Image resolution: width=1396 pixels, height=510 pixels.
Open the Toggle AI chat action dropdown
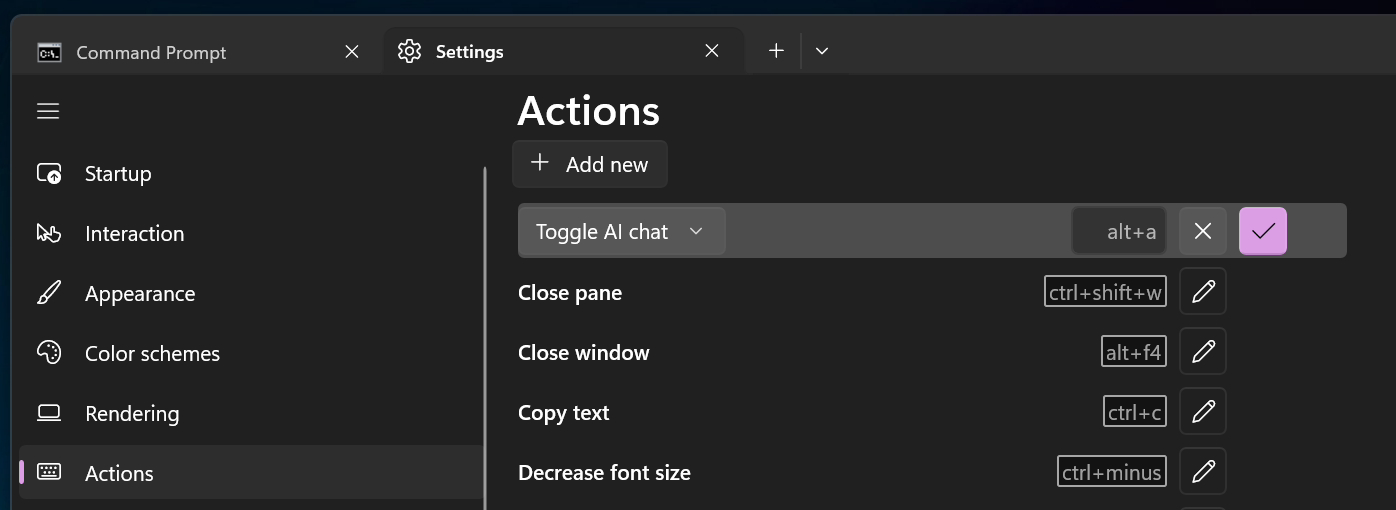(x=621, y=231)
